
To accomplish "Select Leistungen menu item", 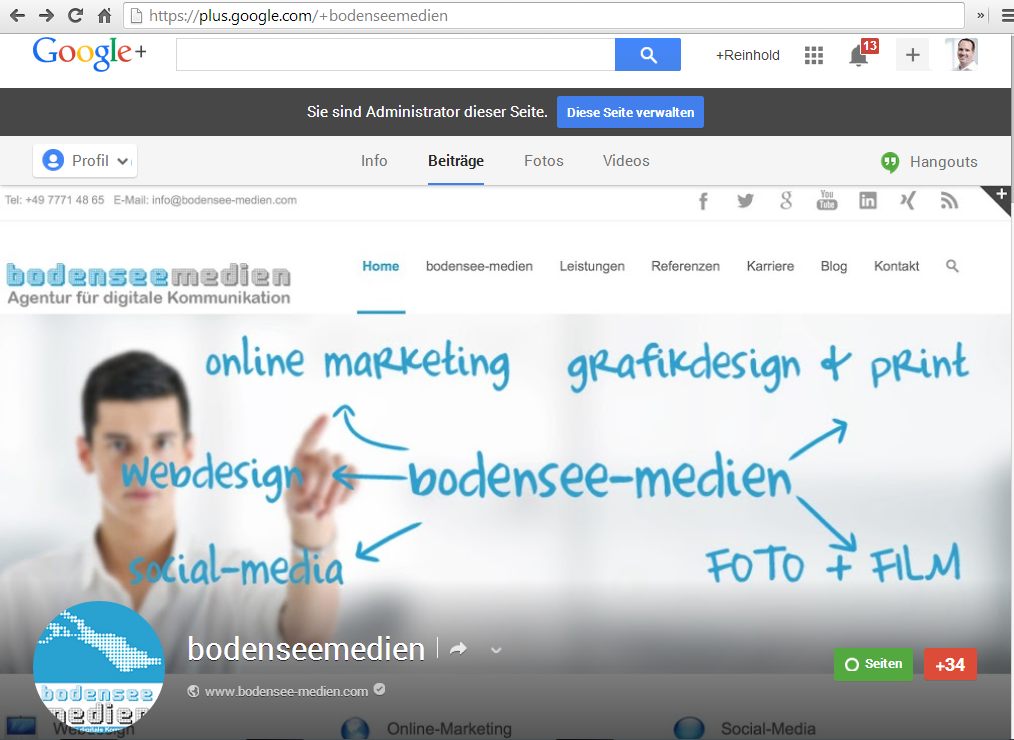I will click(592, 266).
